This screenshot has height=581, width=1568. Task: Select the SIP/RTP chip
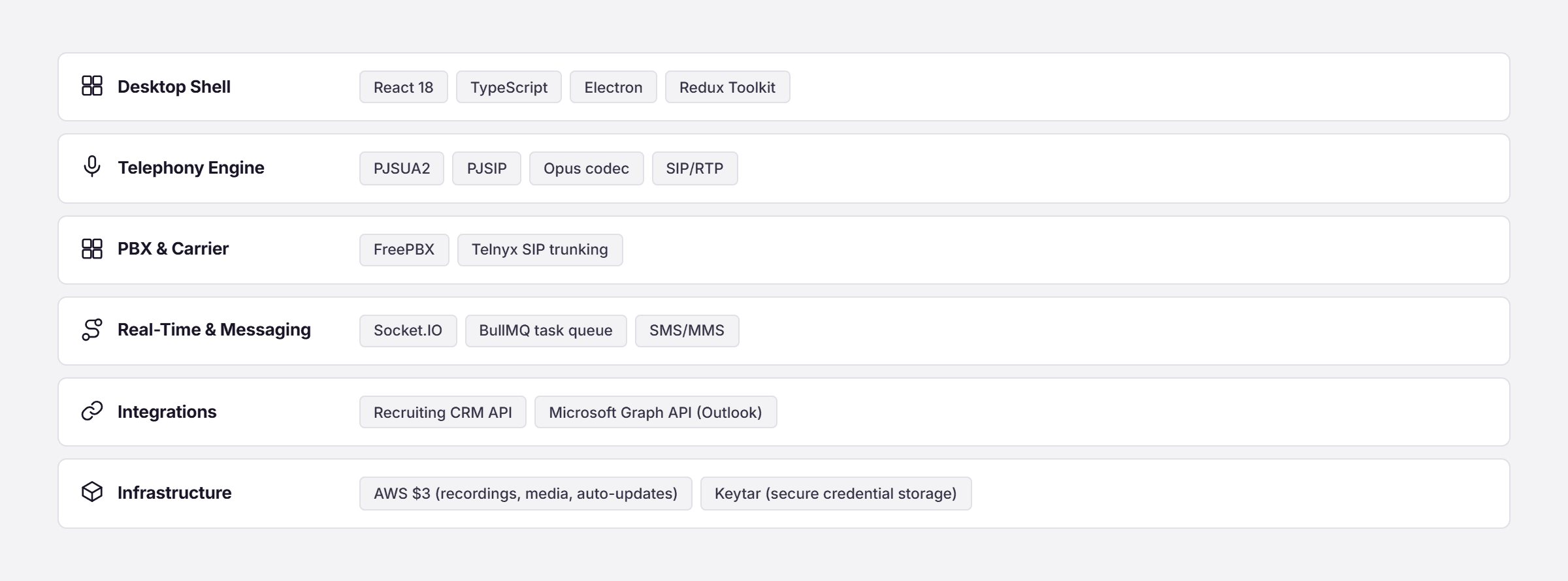click(695, 168)
